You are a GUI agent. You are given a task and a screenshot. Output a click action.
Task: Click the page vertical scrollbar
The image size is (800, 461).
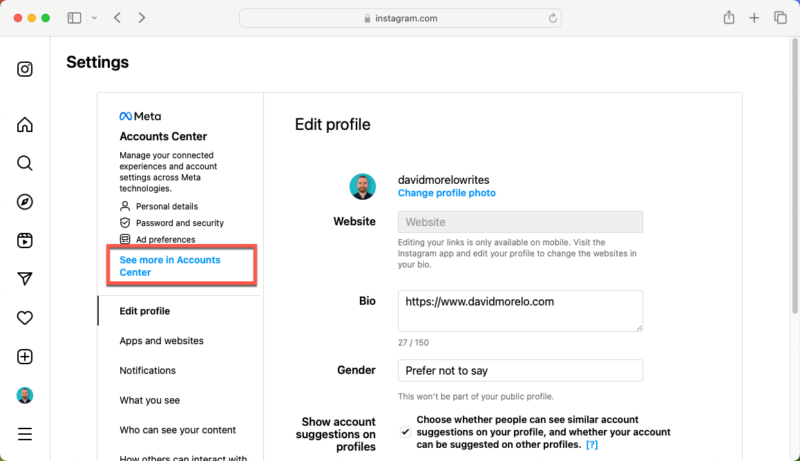click(x=795, y=175)
